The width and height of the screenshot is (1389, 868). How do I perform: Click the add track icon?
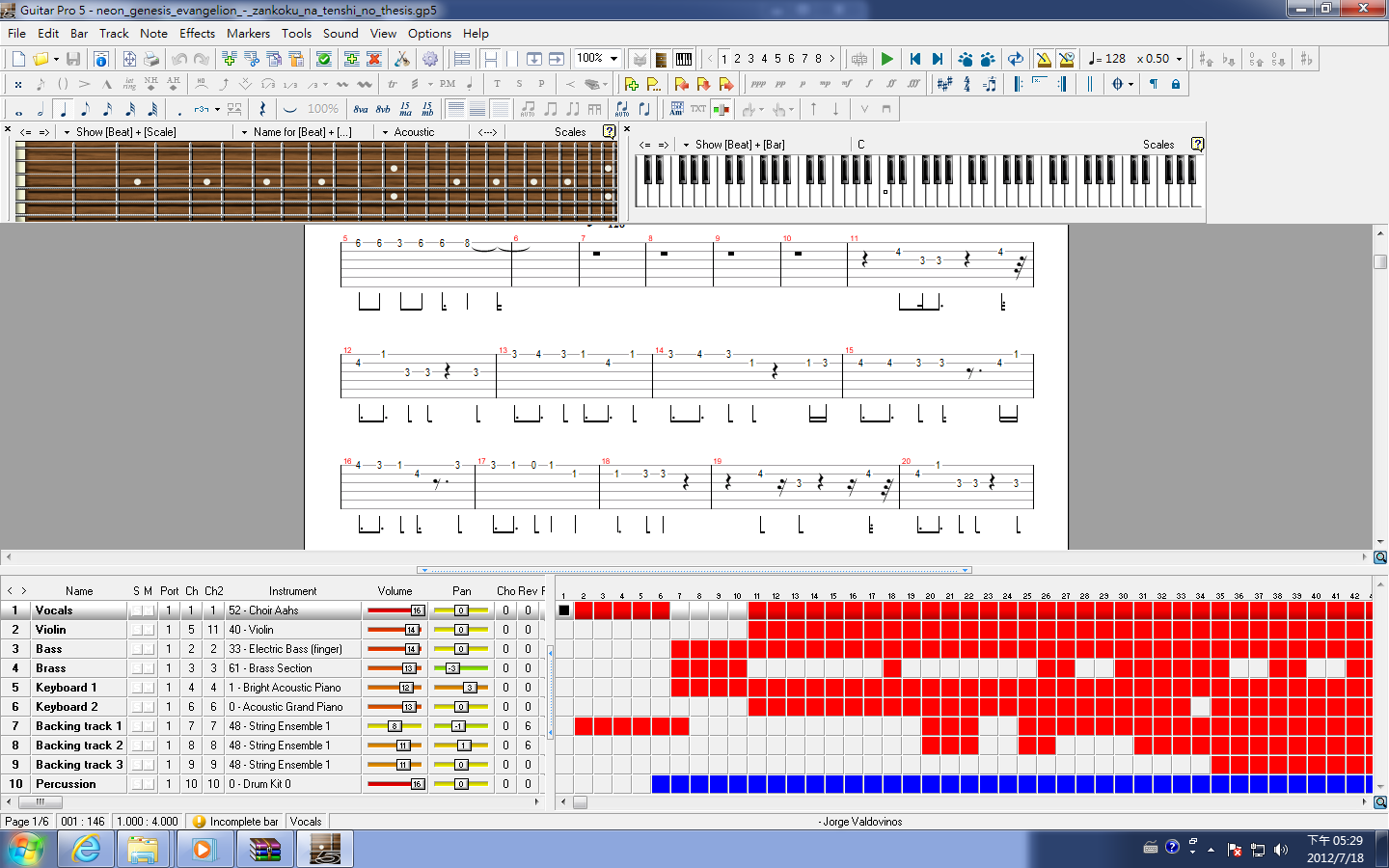click(352, 59)
